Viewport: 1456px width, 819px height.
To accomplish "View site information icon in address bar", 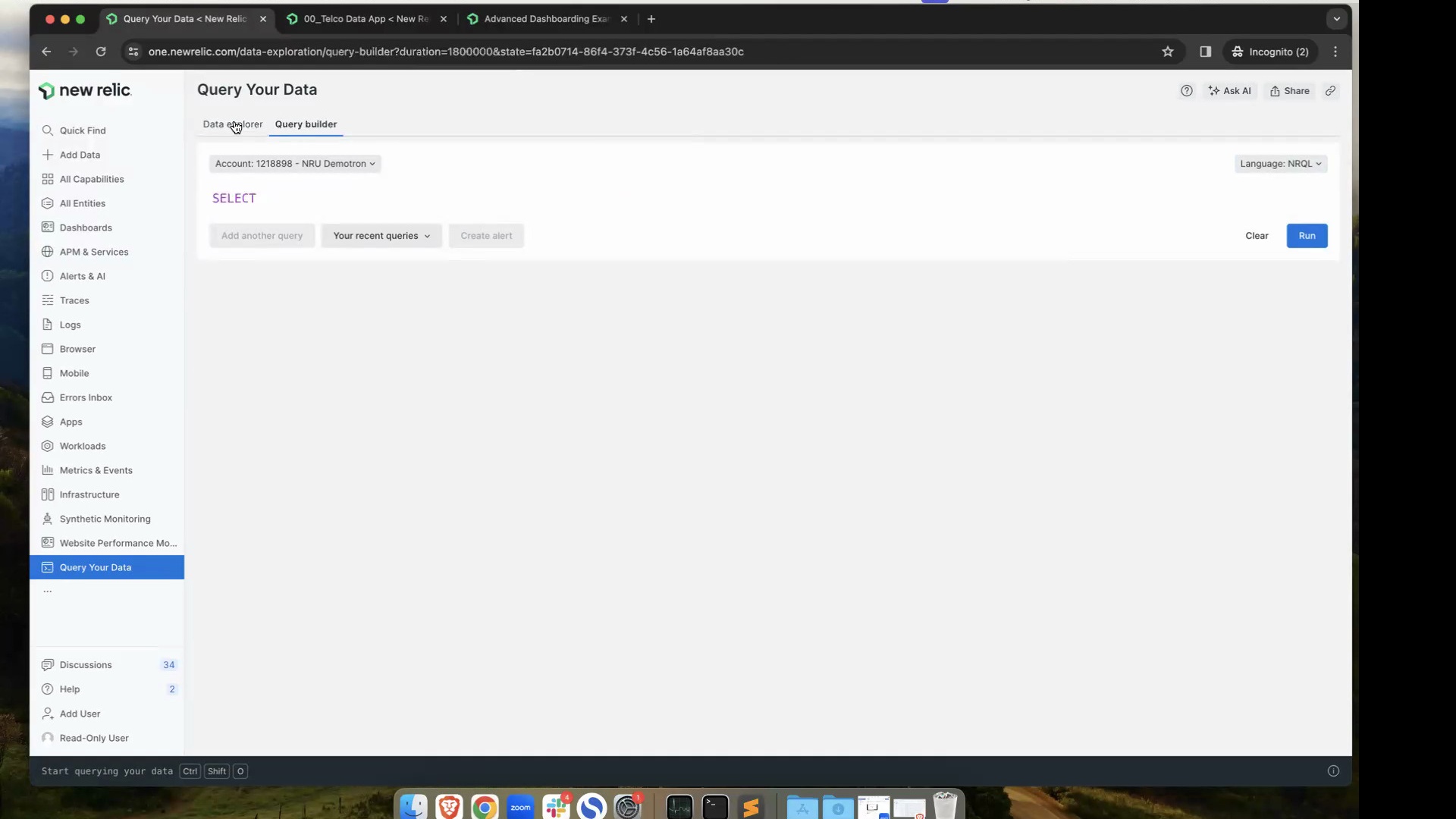I will 133,52.
